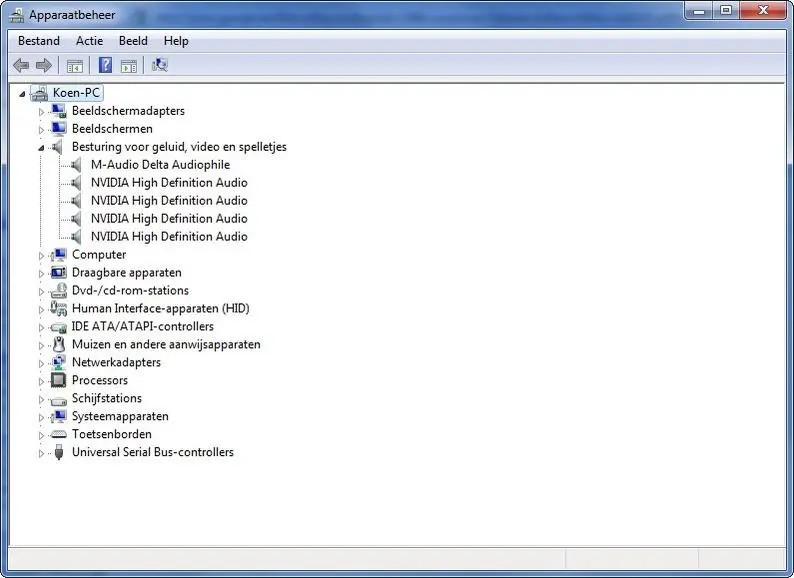Expand the Netwerkadapters arrow
794x578 pixels.
(x=42, y=363)
